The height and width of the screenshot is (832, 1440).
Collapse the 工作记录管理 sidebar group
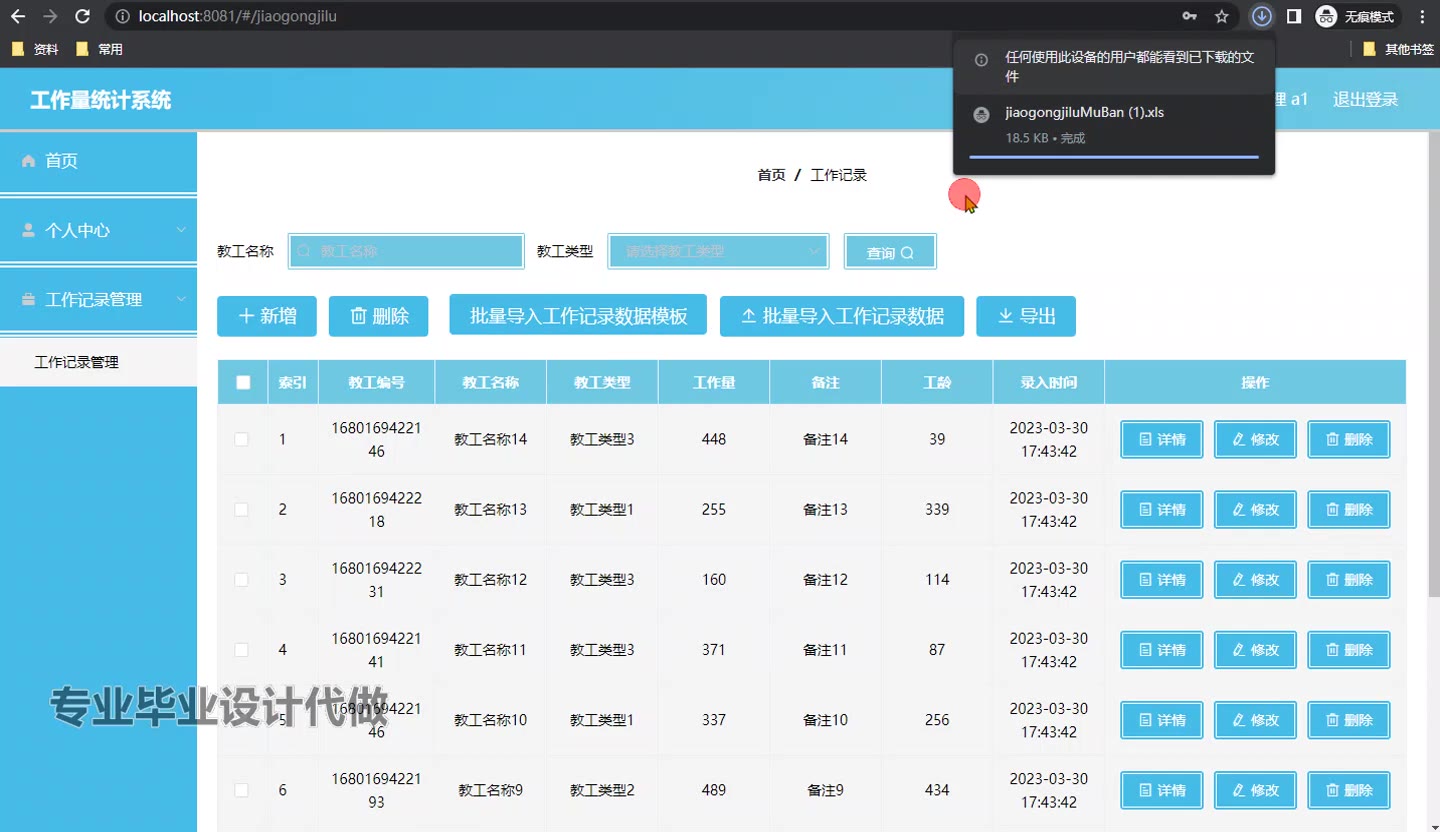[98, 299]
